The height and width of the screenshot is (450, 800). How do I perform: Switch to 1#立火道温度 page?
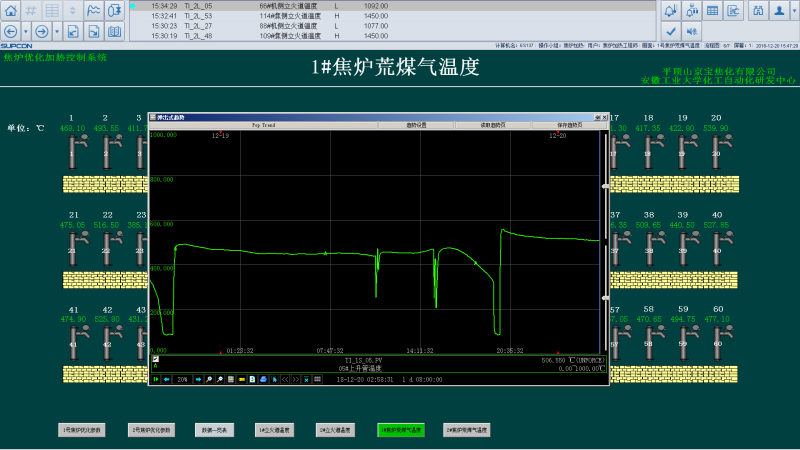pos(273,430)
